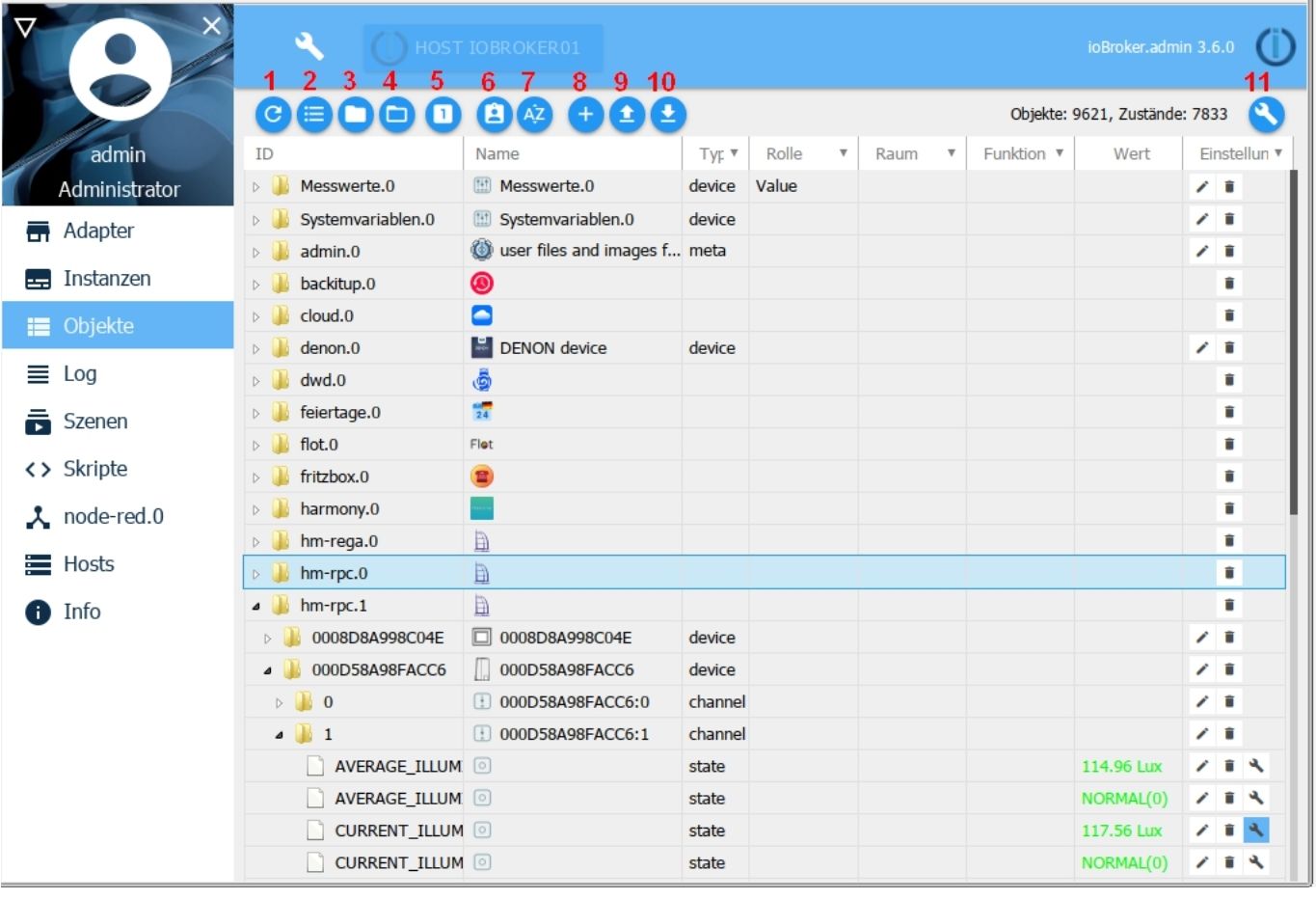Image resolution: width=1316 pixels, height=899 pixels.
Task: Click the download arrow button in toolbar
Action: tap(667, 115)
